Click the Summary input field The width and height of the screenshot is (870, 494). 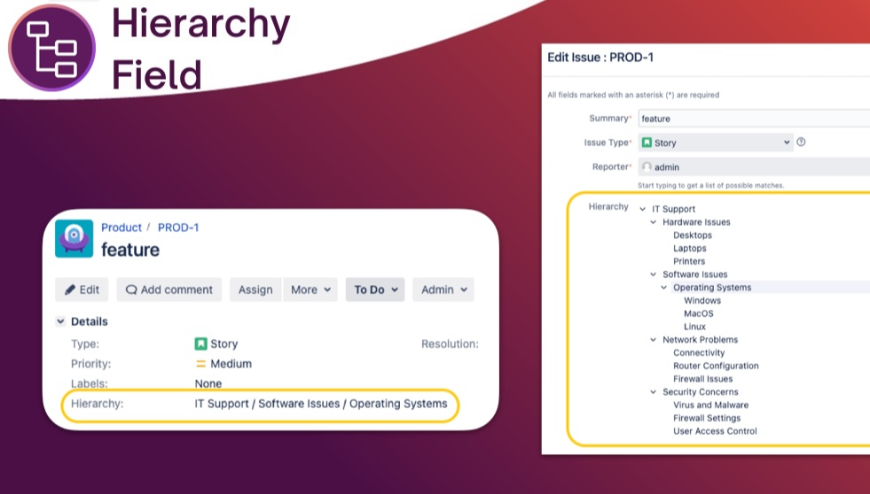754,118
